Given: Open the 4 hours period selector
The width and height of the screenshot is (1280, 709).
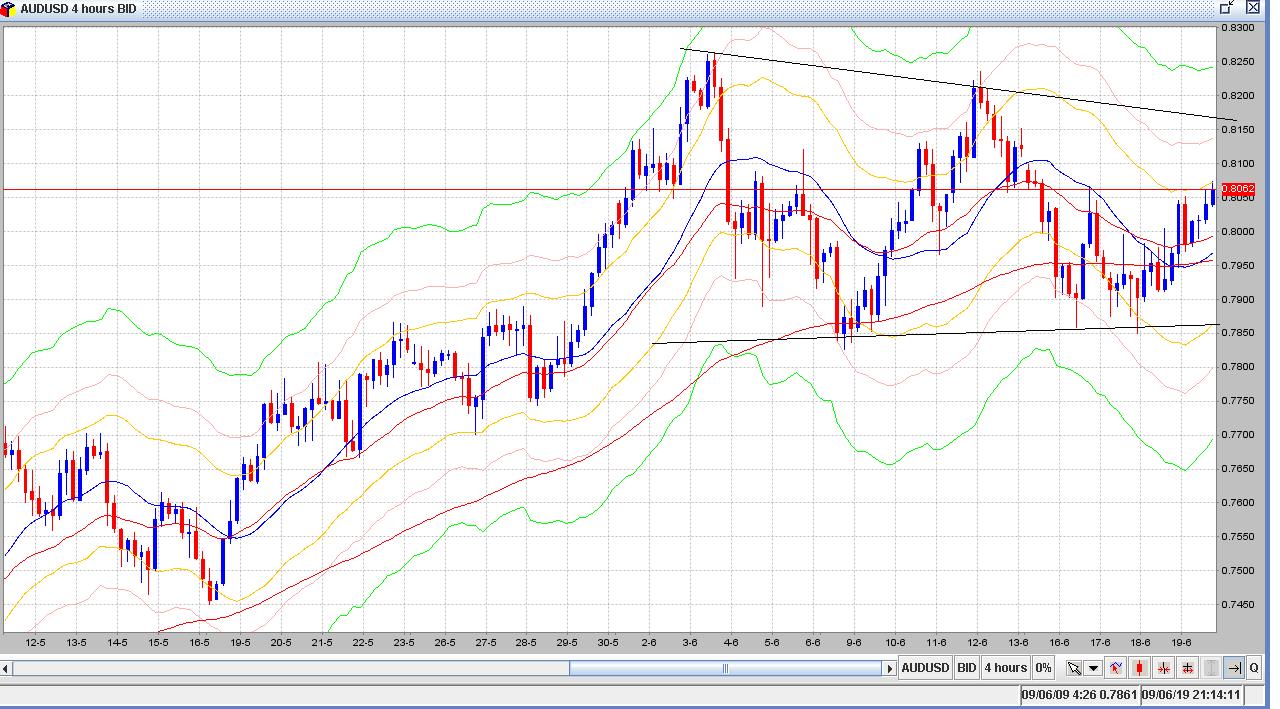Looking at the screenshot, I should pyautogui.click(x=1005, y=668).
